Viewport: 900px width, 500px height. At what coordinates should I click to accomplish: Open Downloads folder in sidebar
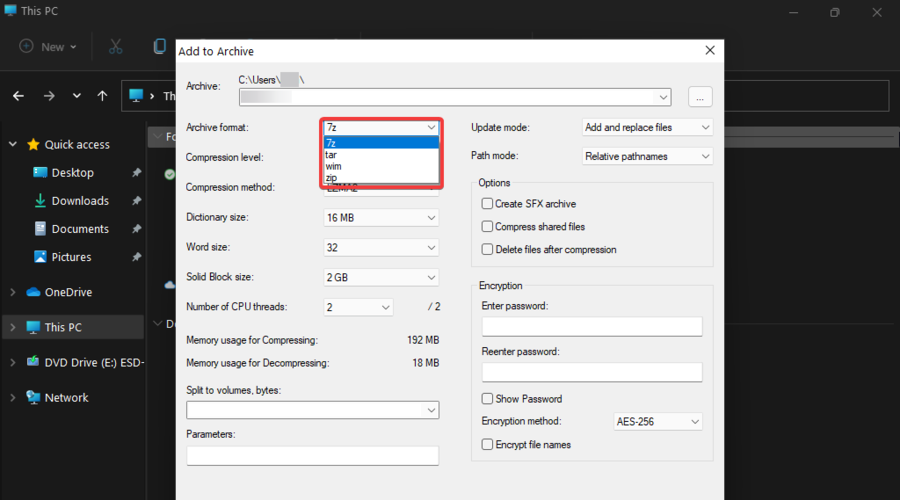(x=79, y=201)
